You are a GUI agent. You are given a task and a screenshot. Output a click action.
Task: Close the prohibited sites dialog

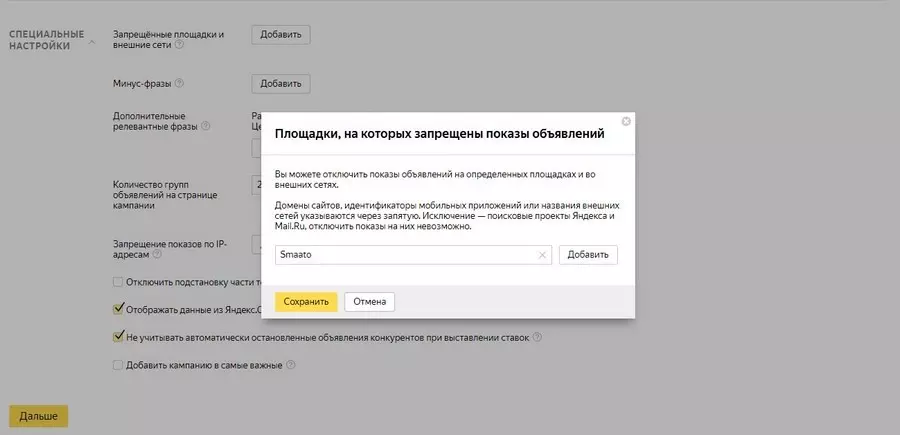point(626,121)
